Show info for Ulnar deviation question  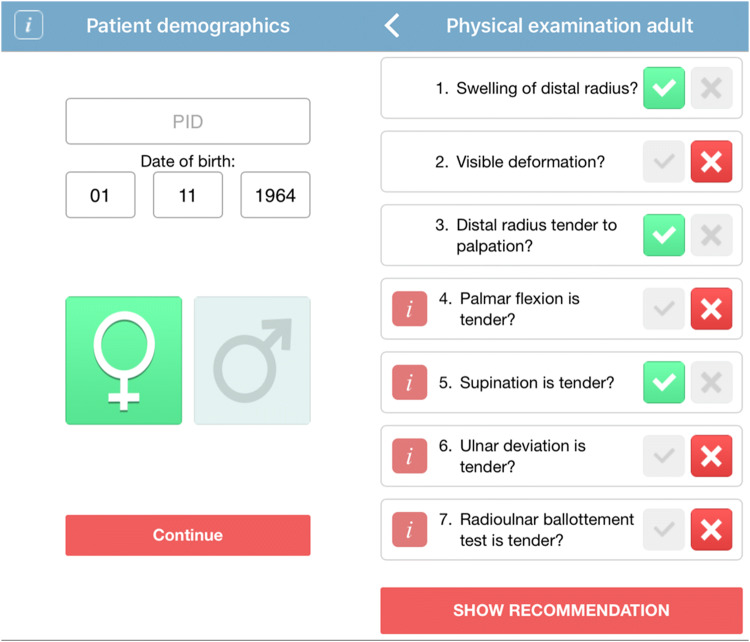click(410, 456)
